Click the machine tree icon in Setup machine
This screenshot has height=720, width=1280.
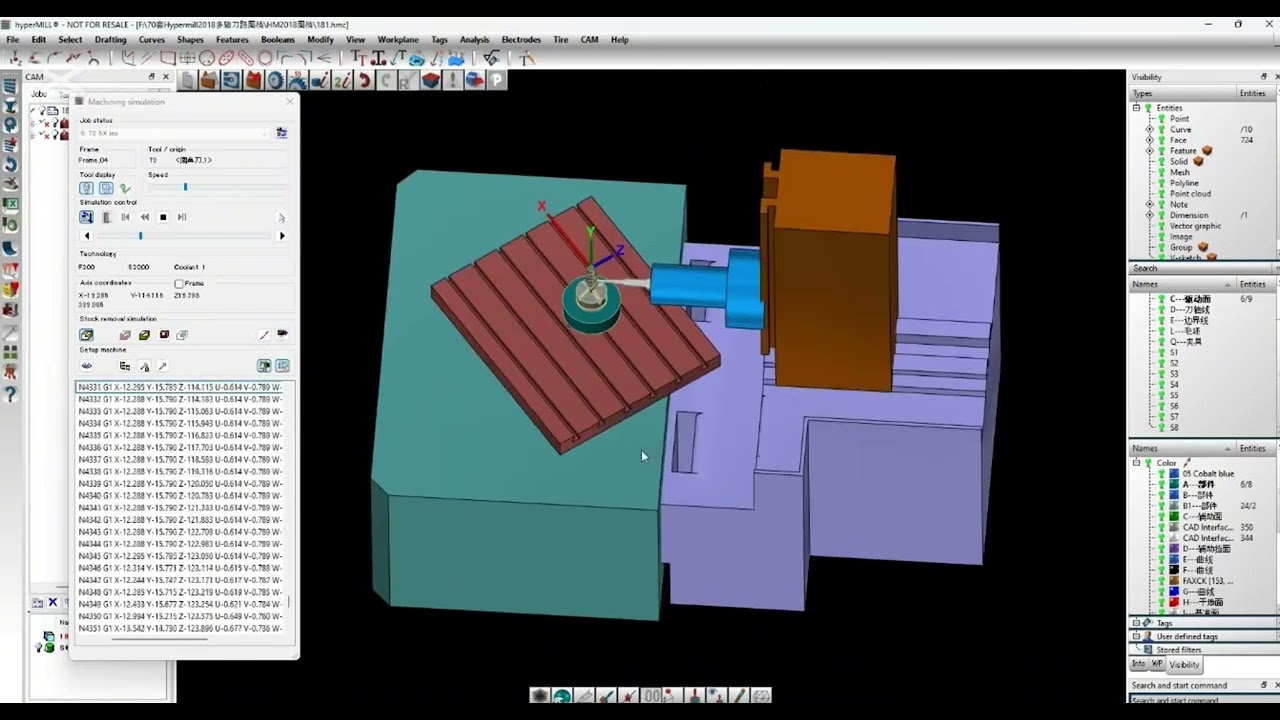(125, 366)
